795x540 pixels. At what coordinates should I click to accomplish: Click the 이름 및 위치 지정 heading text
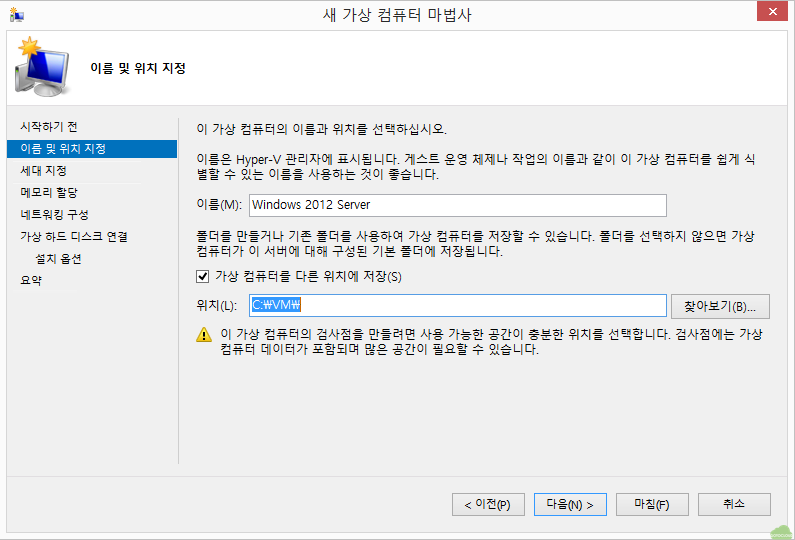tap(138, 68)
